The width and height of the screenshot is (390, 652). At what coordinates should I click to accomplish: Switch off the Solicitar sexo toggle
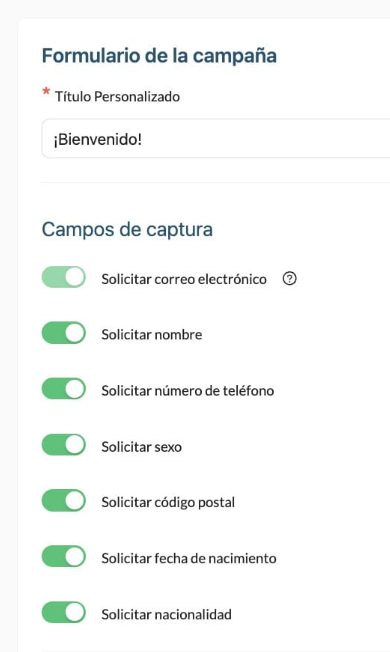(64, 445)
